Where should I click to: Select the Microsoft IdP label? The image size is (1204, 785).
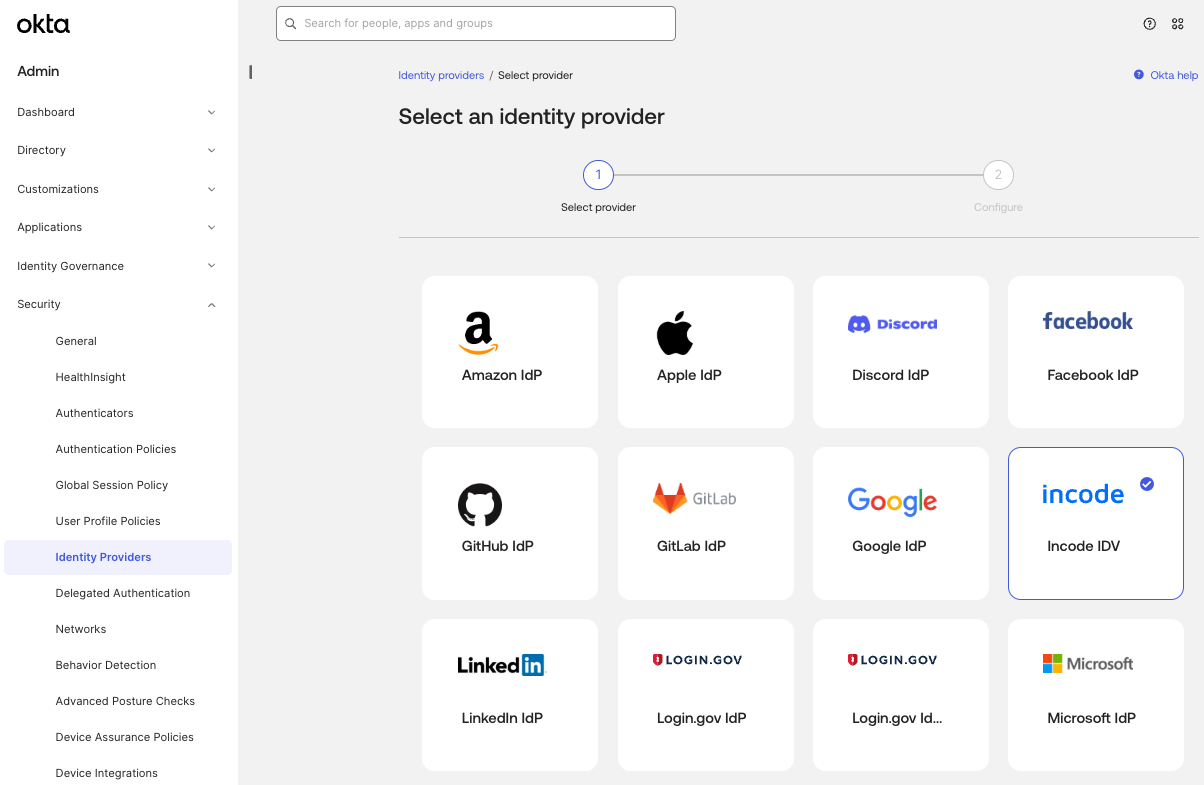click(x=1092, y=718)
